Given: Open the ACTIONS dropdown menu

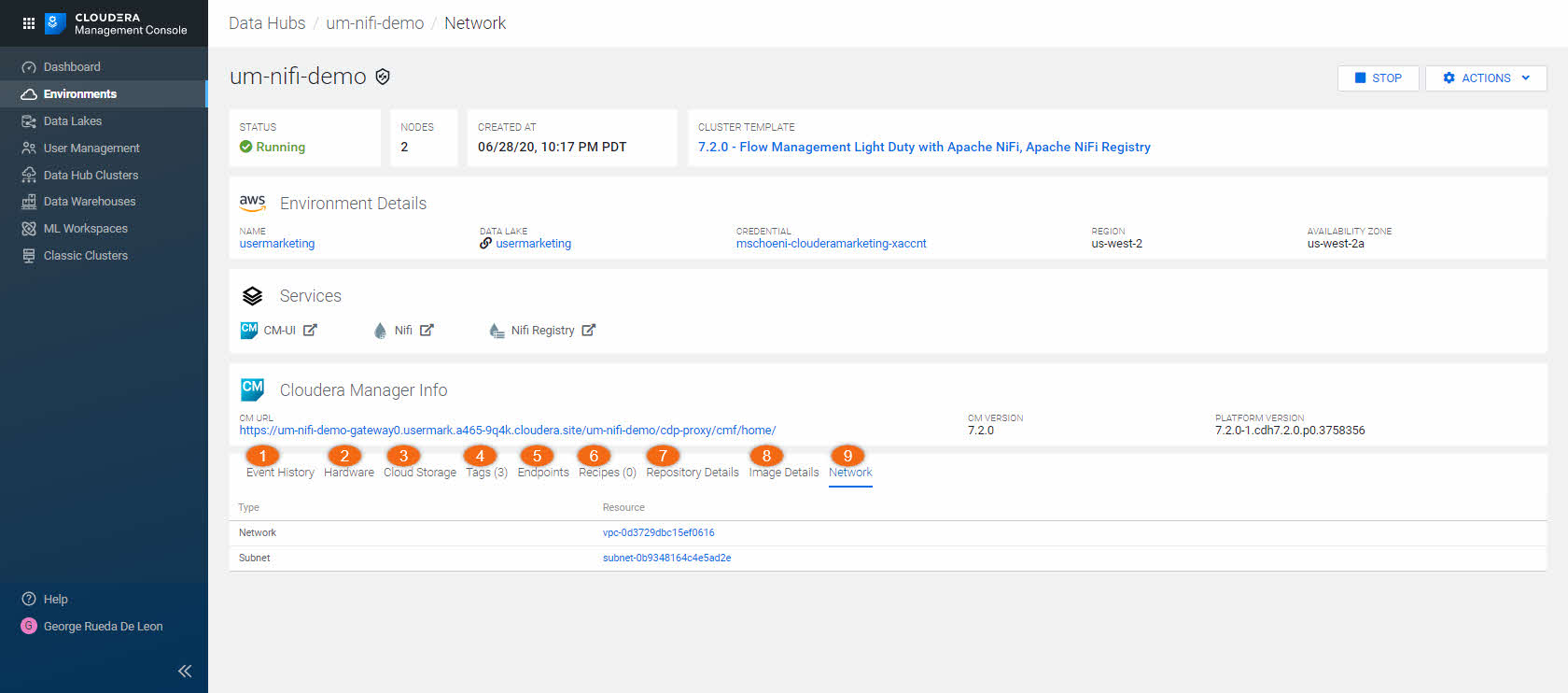Looking at the screenshot, I should pos(1486,78).
